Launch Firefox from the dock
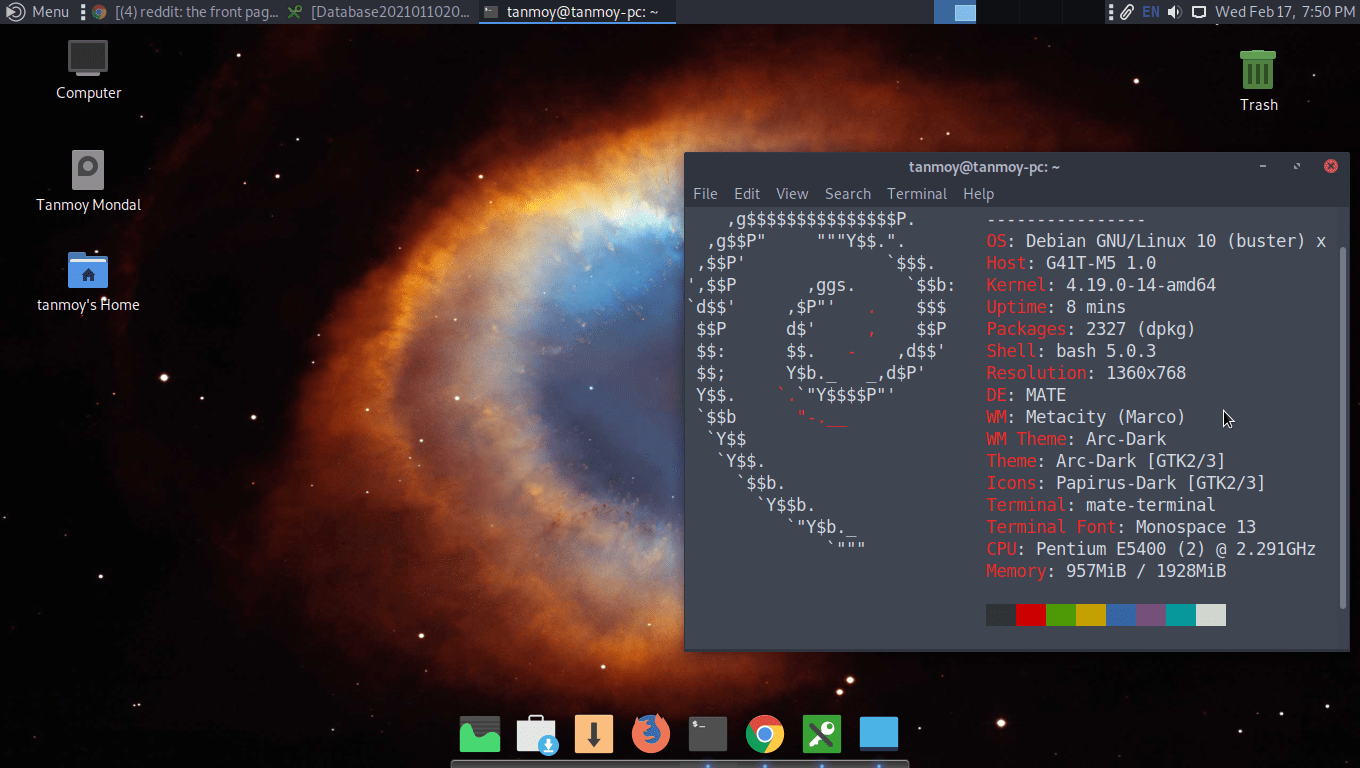1360x768 pixels. pyautogui.click(x=651, y=734)
